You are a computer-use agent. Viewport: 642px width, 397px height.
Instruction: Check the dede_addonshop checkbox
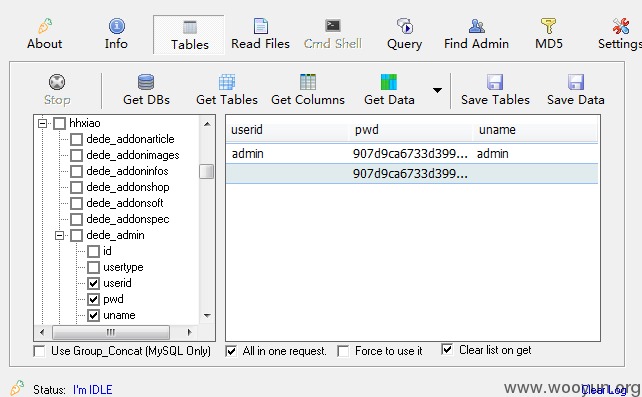click(x=77, y=187)
